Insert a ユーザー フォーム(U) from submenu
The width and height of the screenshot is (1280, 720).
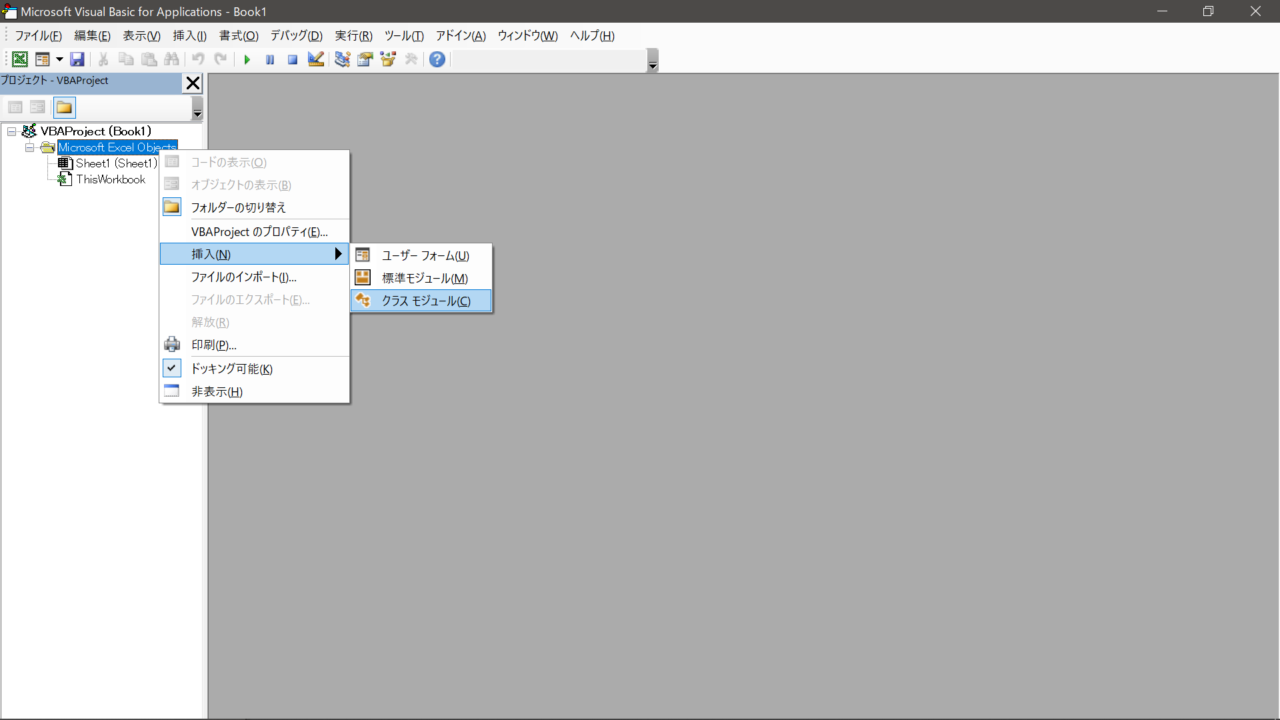tap(421, 256)
